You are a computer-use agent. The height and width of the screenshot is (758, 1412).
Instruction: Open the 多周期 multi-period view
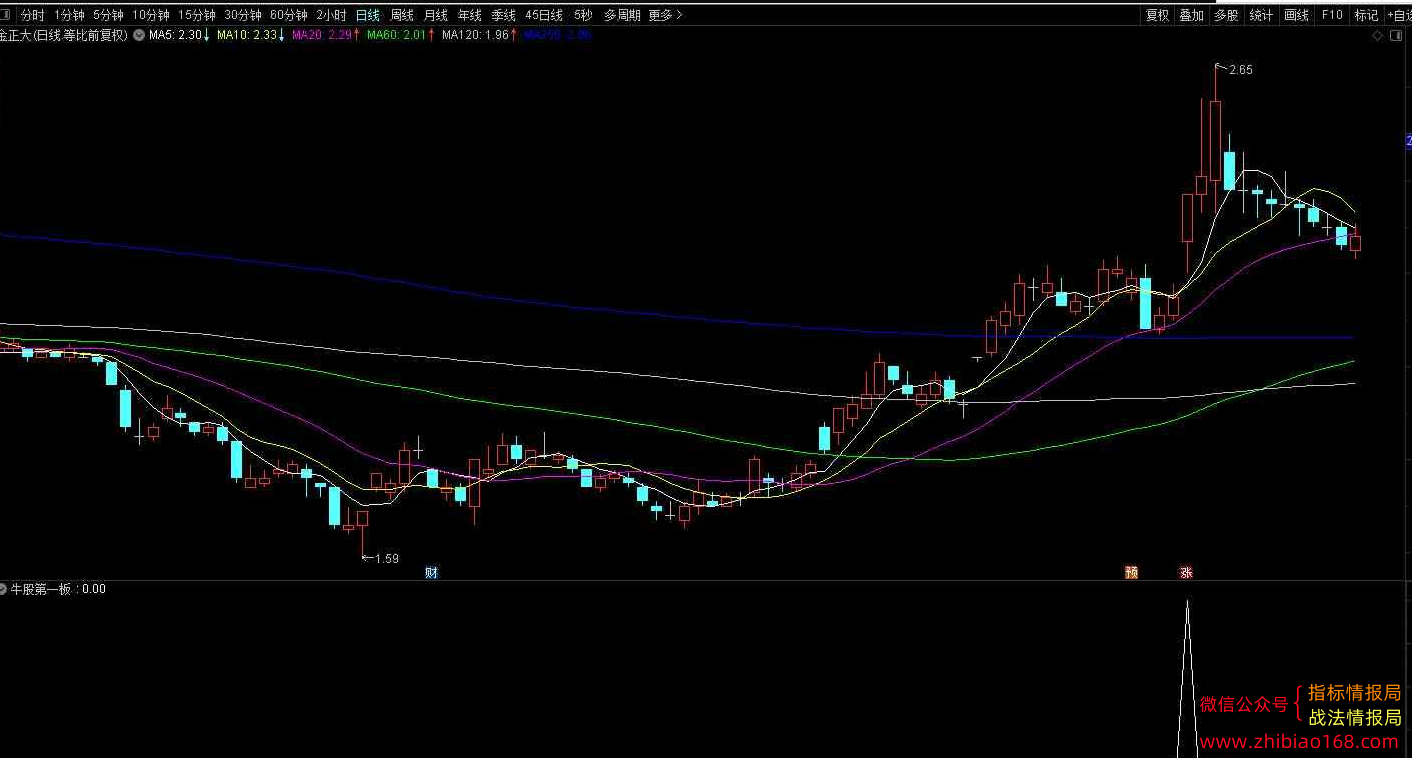(622, 15)
